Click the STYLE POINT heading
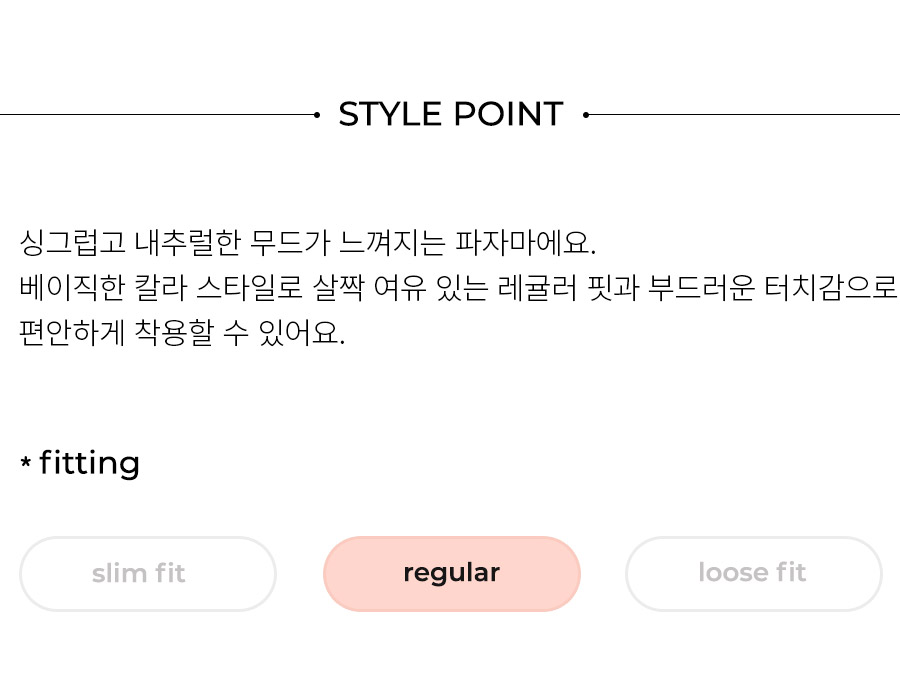 pos(451,114)
